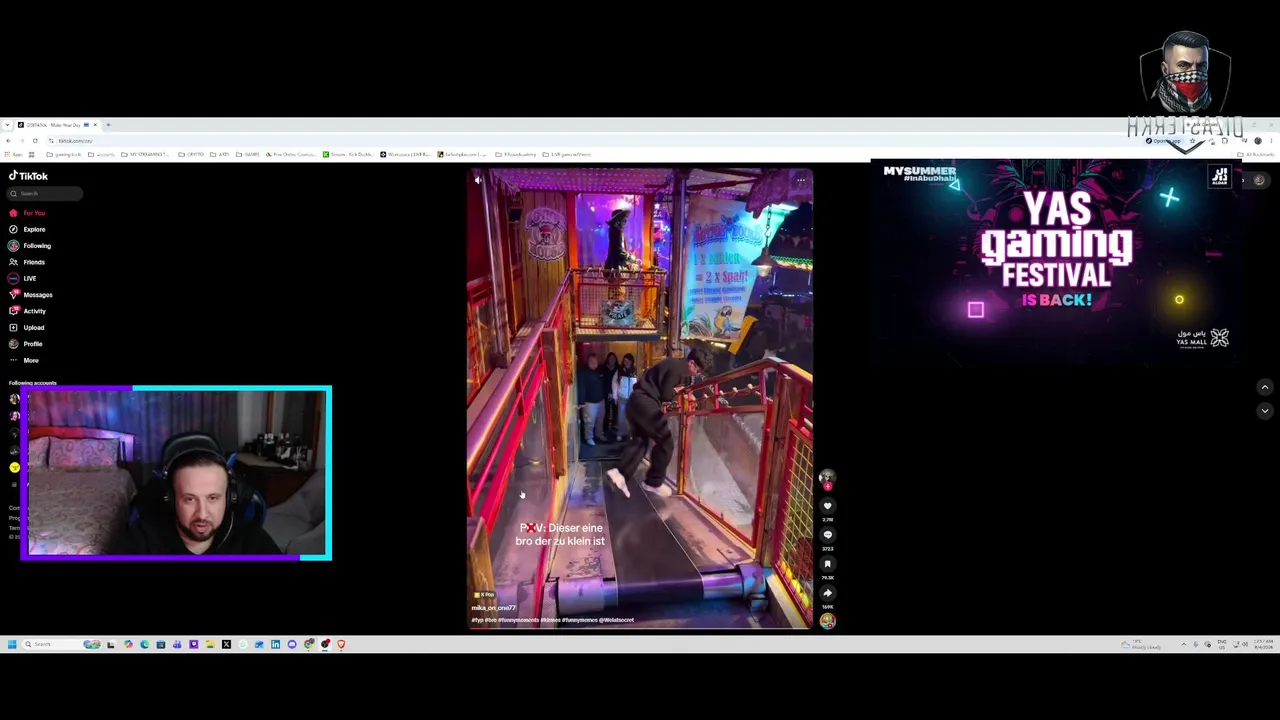Go to the previous video with up arrow
Image resolution: width=1280 pixels, height=720 pixels.
tap(1264, 387)
